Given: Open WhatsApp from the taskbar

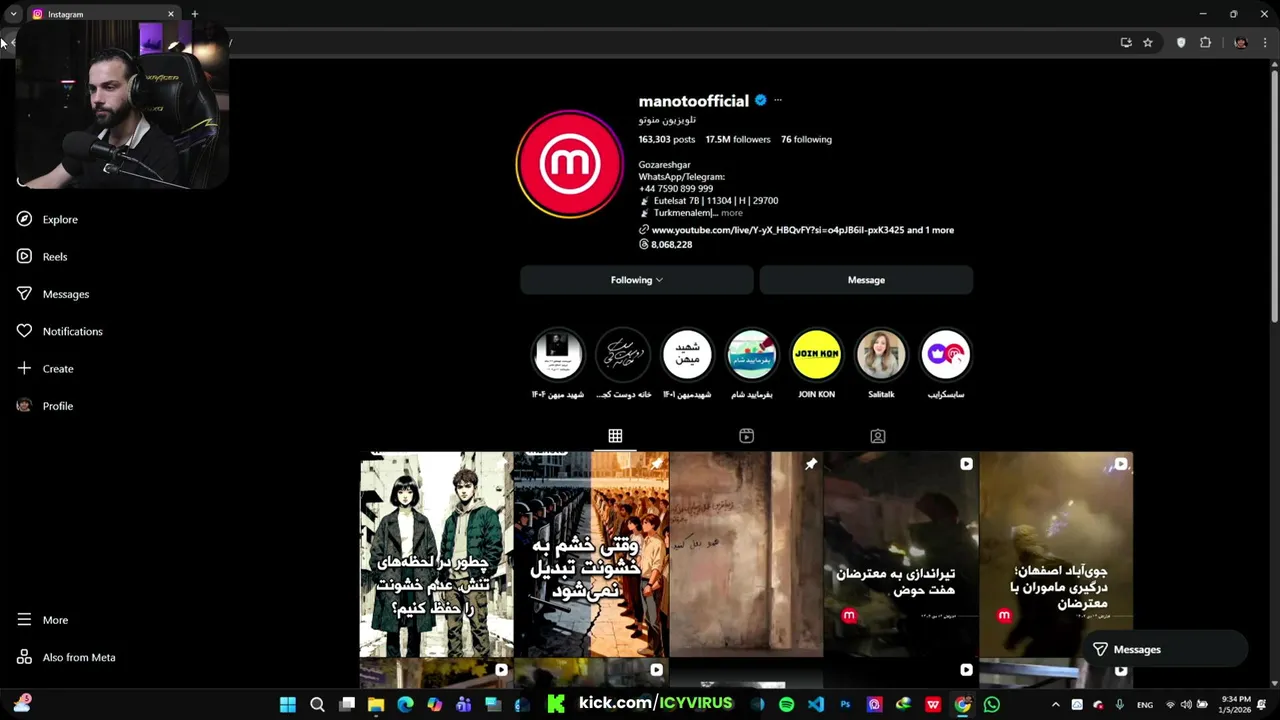Looking at the screenshot, I should click(992, 705).
